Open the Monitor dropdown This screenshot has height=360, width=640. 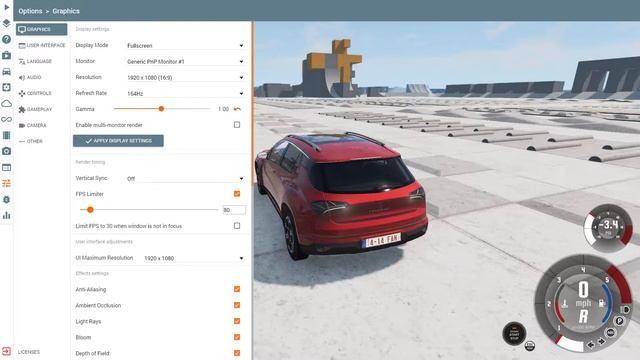[x=185, y=61]
